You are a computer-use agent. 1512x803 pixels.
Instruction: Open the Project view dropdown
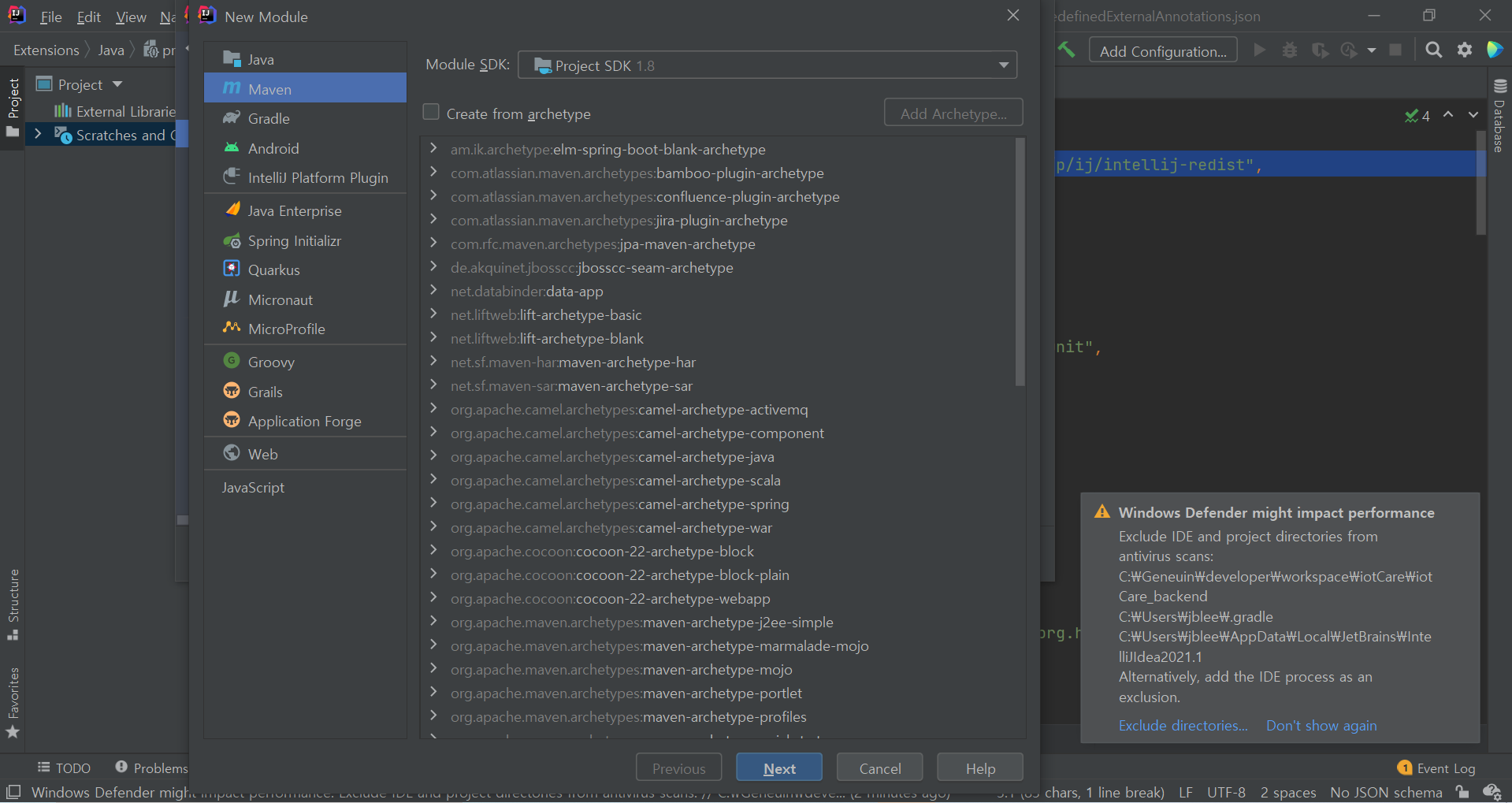click(x=117, y=84)
